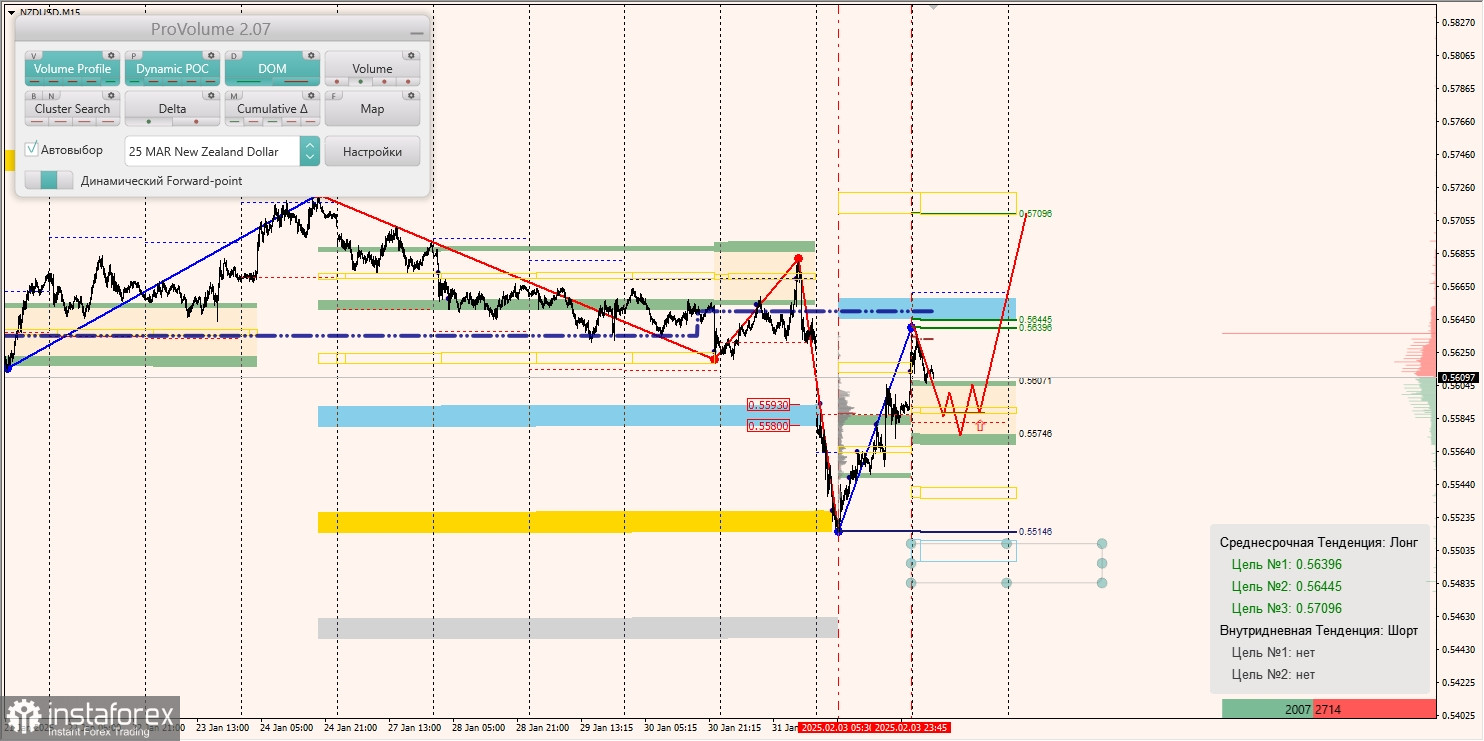
Task: Click Цель №1: 0.56396 in info panel
Action: (x=1287, y=564)
